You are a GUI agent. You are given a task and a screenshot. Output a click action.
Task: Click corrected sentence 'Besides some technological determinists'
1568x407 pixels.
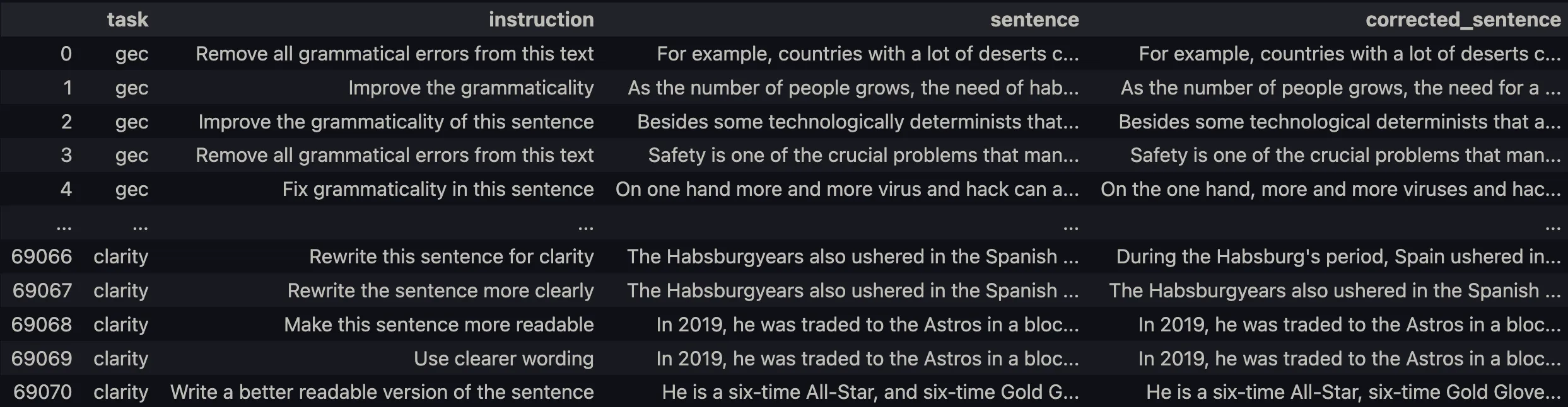tap(1340, 122)
